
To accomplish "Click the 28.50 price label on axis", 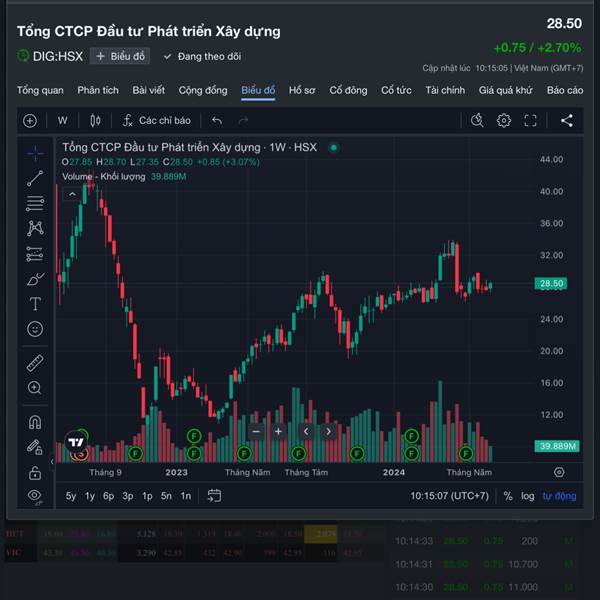I will [x=551, y=284].
